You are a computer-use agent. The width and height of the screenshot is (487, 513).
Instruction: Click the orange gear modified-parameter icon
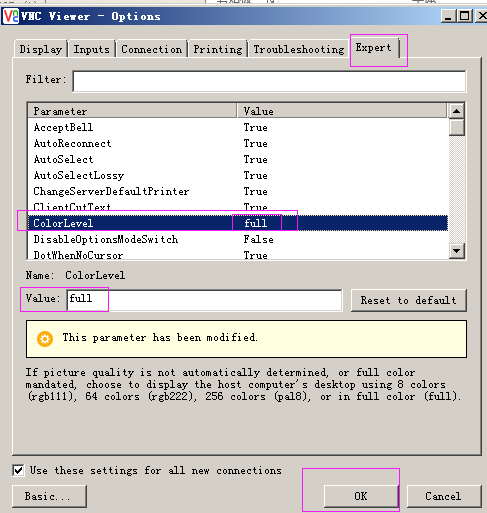[x=45, y=339]
